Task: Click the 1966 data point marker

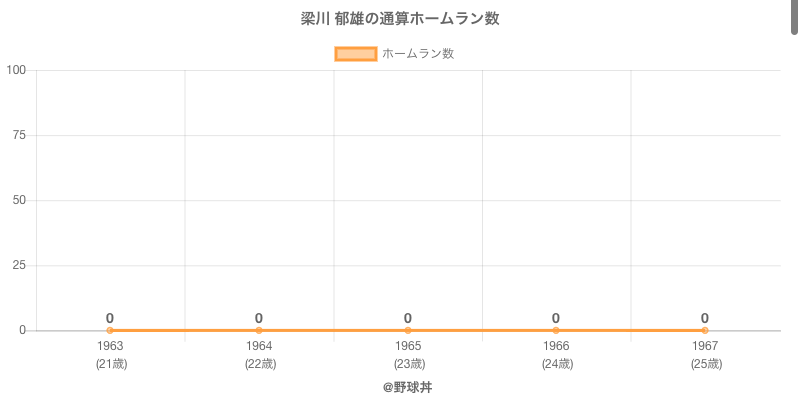Action: (556, 330)
